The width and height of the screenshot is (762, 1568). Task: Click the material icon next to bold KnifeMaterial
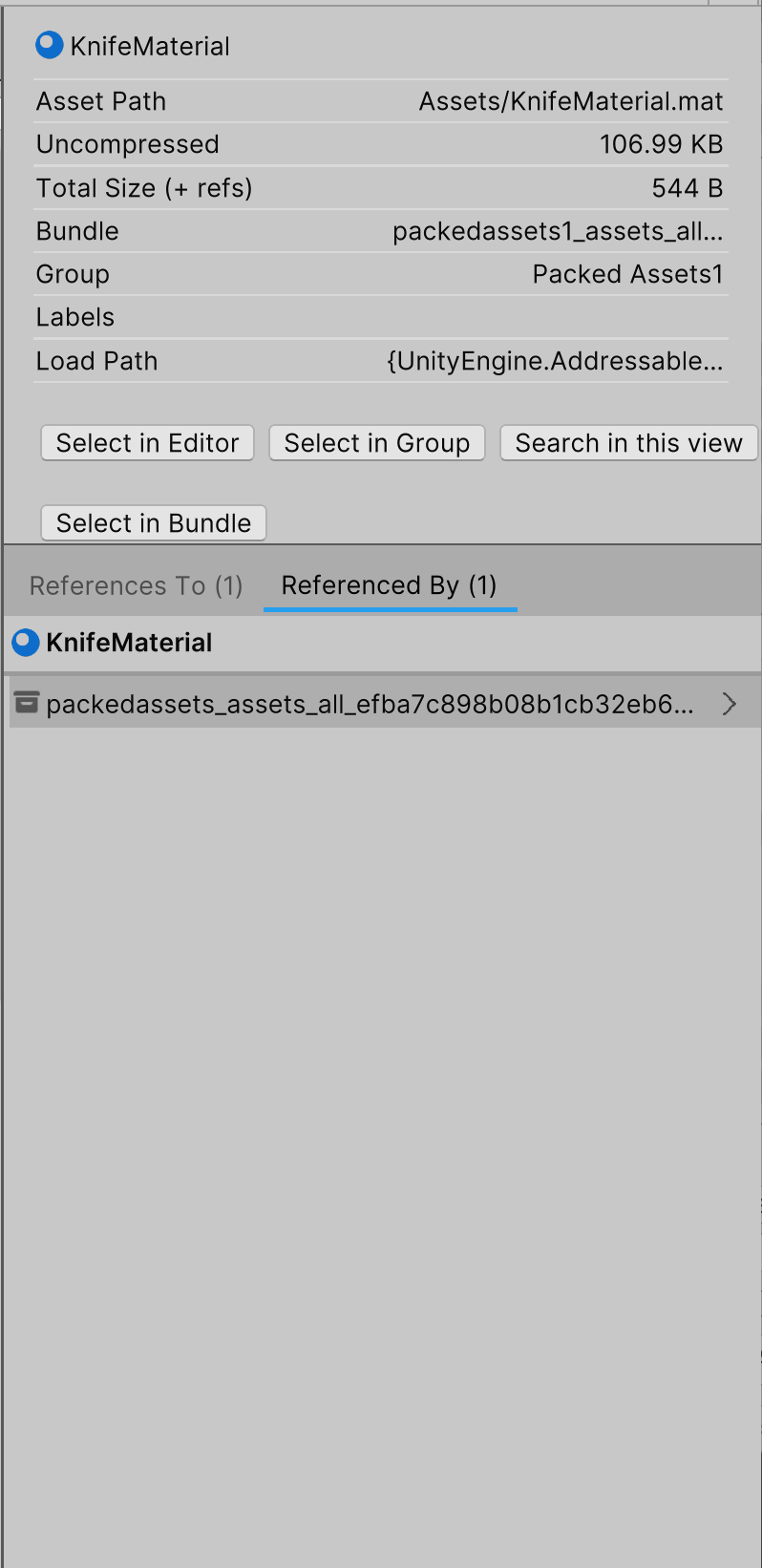tap(26, 643)
